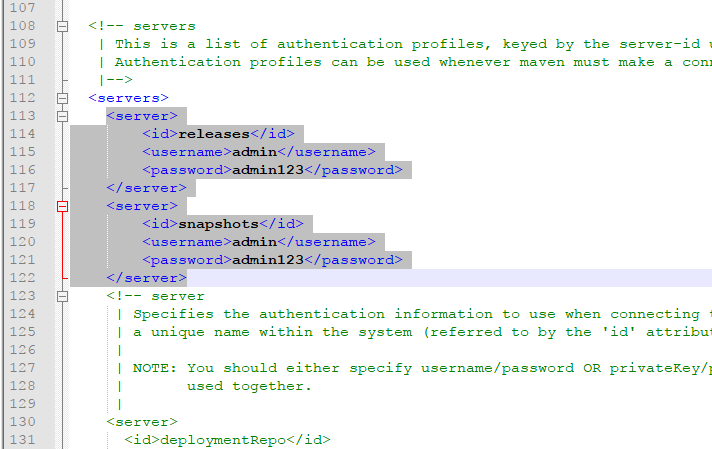Collapse the server comment fold at line 123
Viewport: 712px width, 449px height.
click(x=63, y=296)
